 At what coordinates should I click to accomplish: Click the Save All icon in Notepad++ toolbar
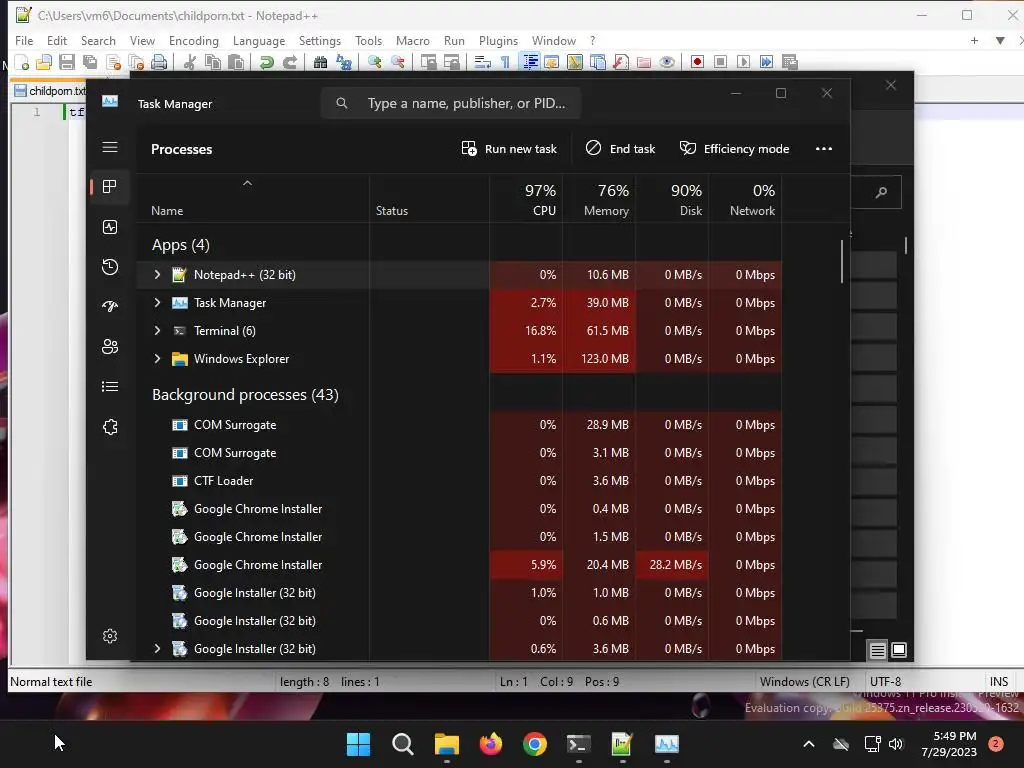pos(89,62)
